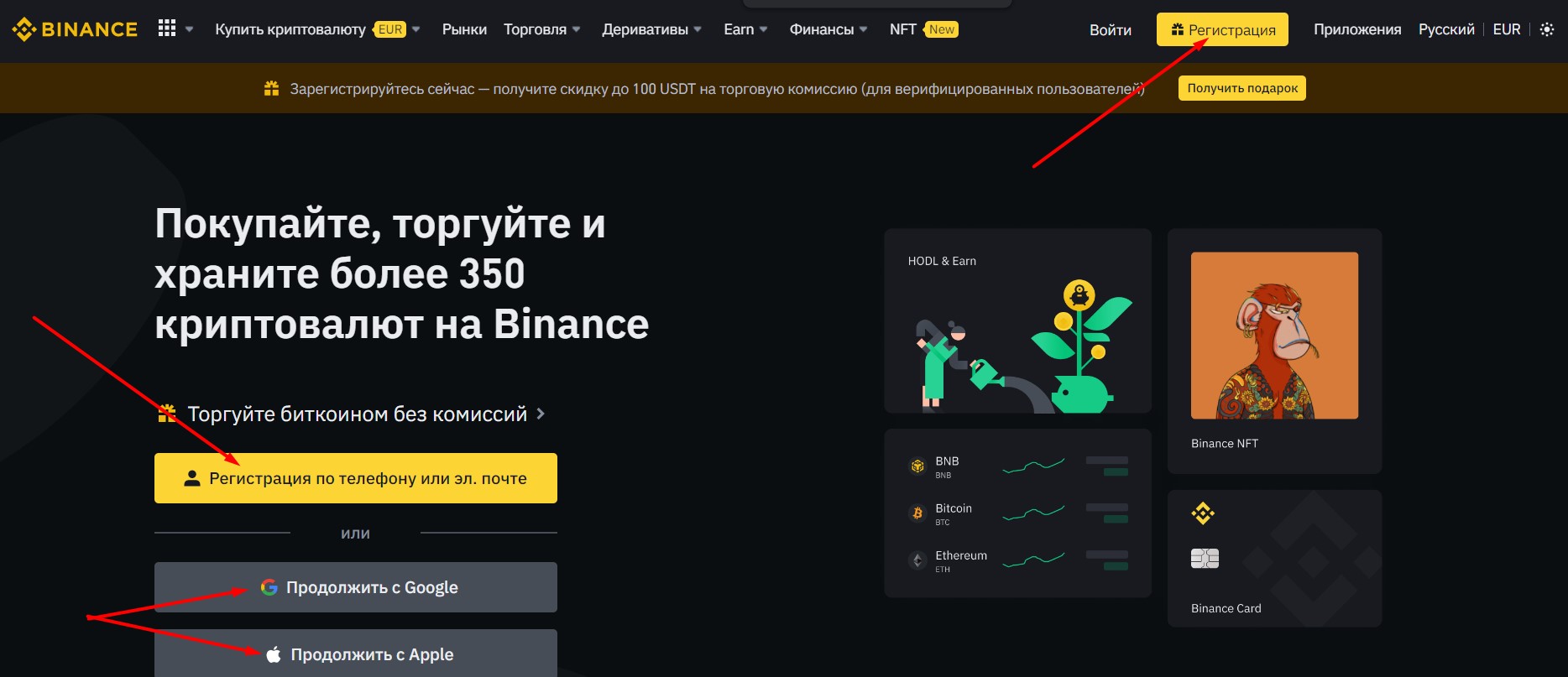Expand the Деривативы dropdown arrow

pos(698,29)
